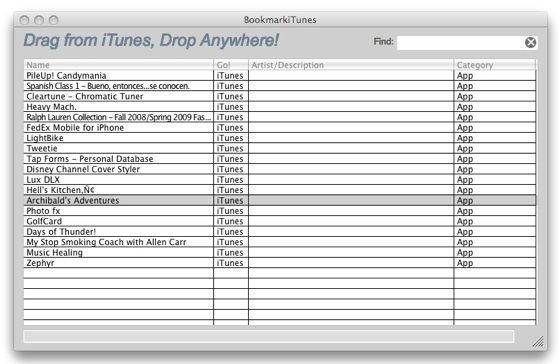Select the Ralph Lauren Collection entry
Image resolution: width=560 pixels, height=364 pixels.
click(280, 117)
